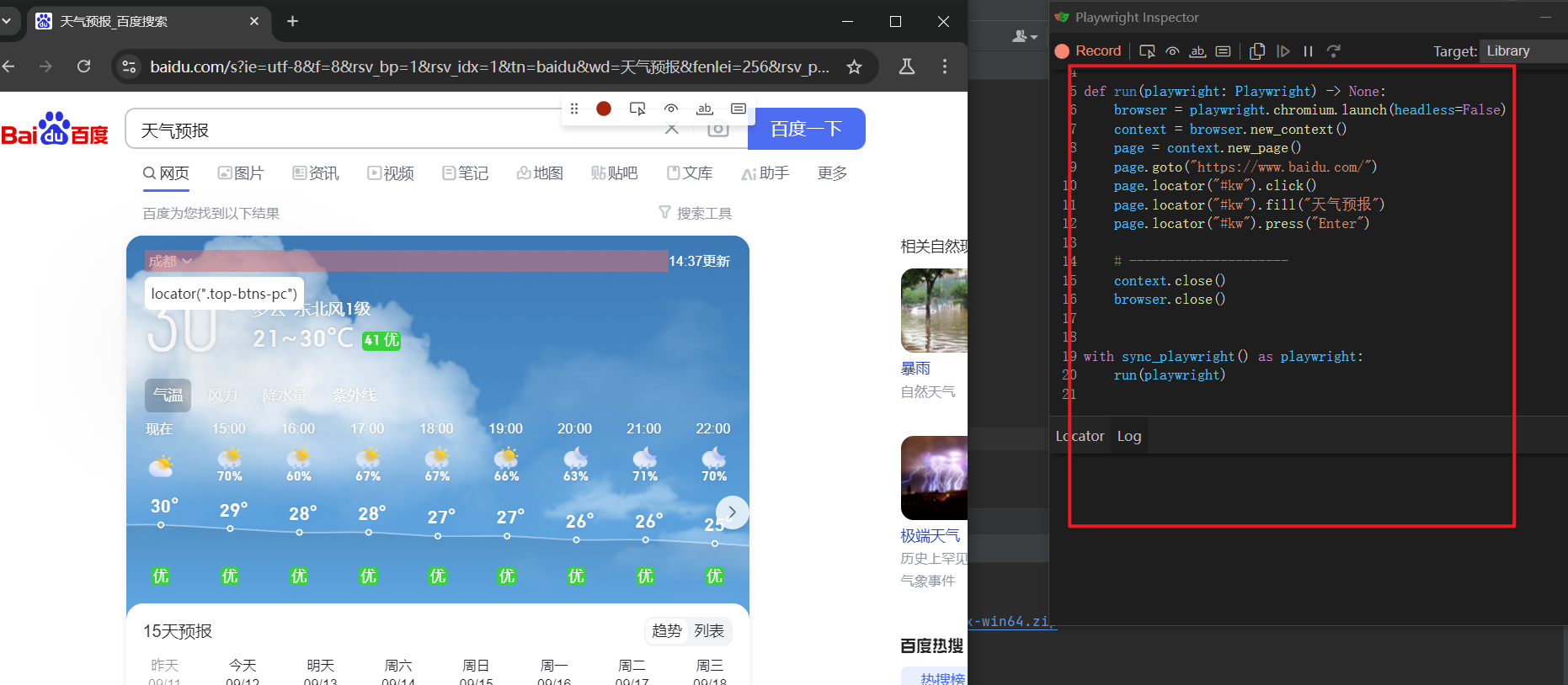Click the address bar URL

tap(489, 66)
